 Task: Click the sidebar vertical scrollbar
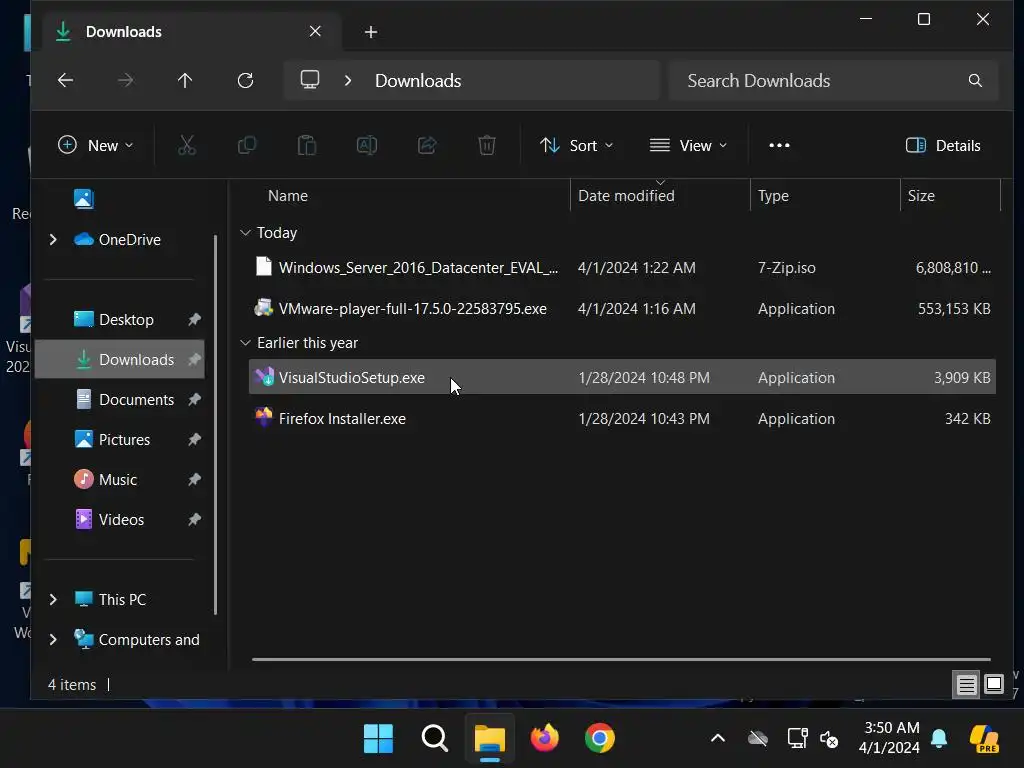pyautogui.click(x=215, y=424)
